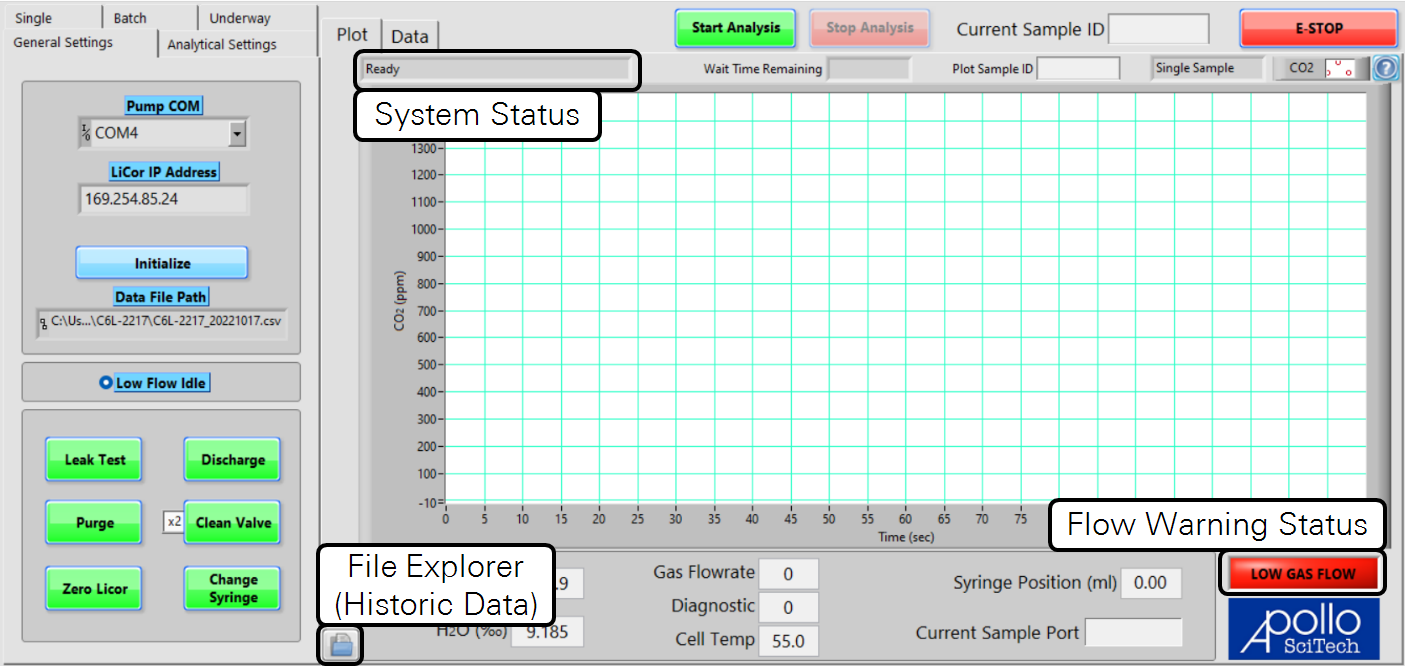Run the Leak Test
The width and height of the screenshot is (1405, 666).
click(x=95, y=460)
